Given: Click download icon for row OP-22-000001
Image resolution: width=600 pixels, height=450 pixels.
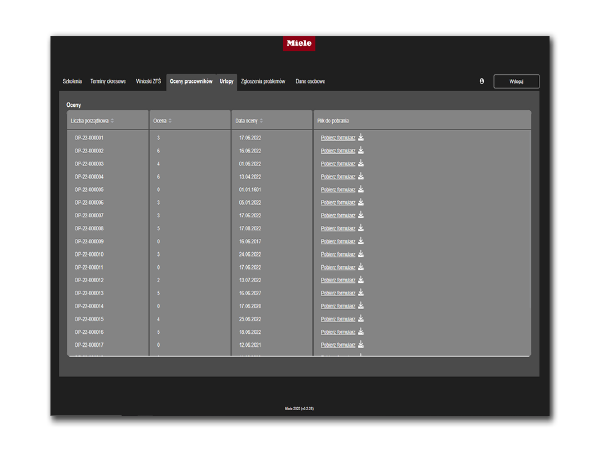Looking at the screenshot, I should pyautogui.click(x=361, y=137).
